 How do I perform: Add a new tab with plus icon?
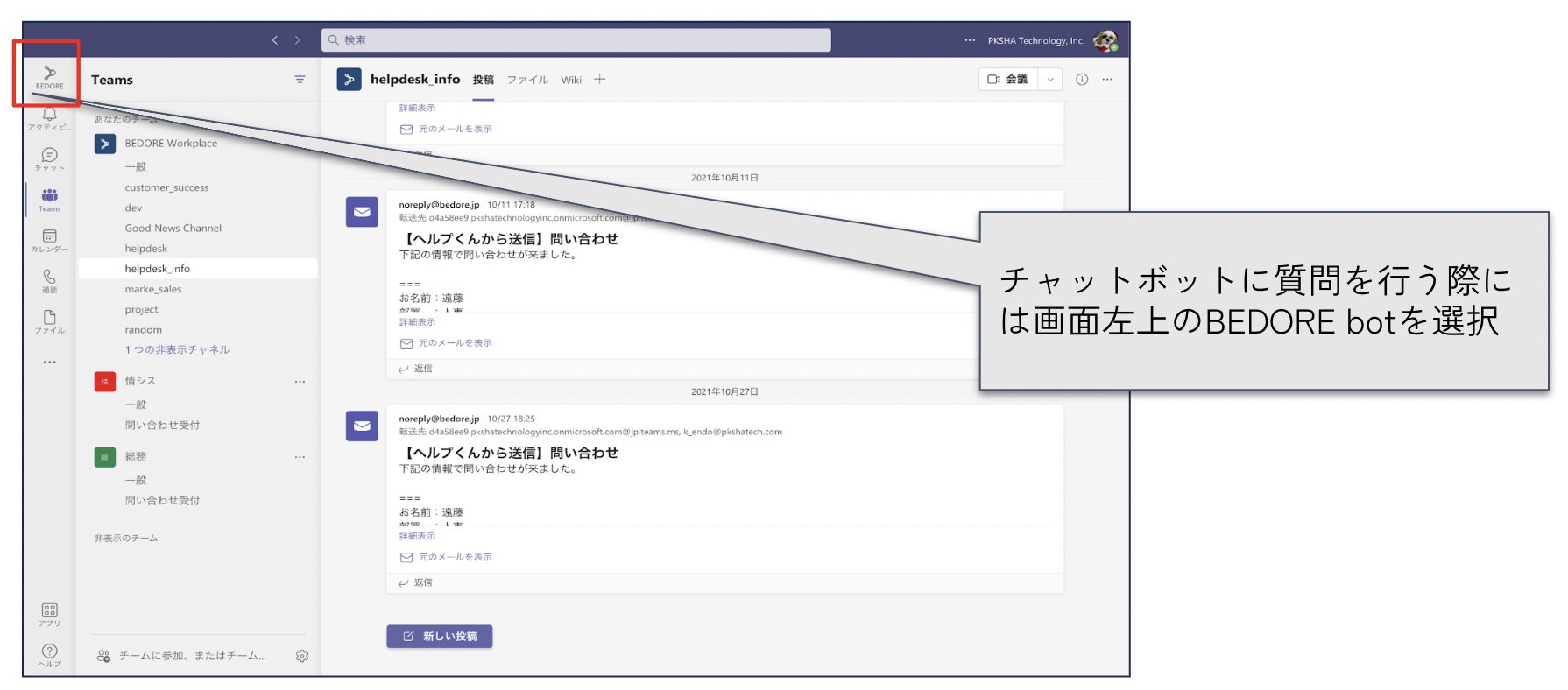click(599, 79)
